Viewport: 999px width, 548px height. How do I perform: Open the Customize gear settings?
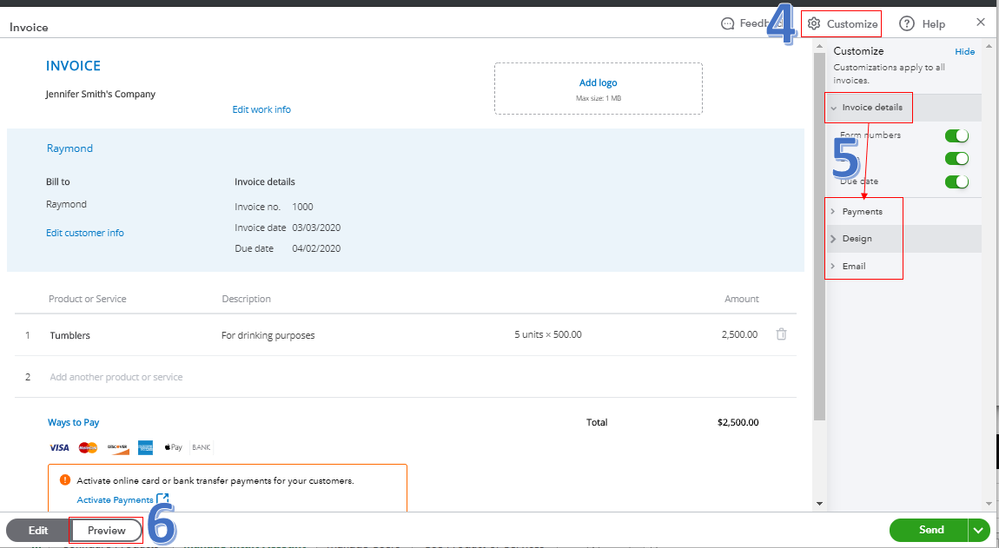pyautogui.click(x=842, y=24)
